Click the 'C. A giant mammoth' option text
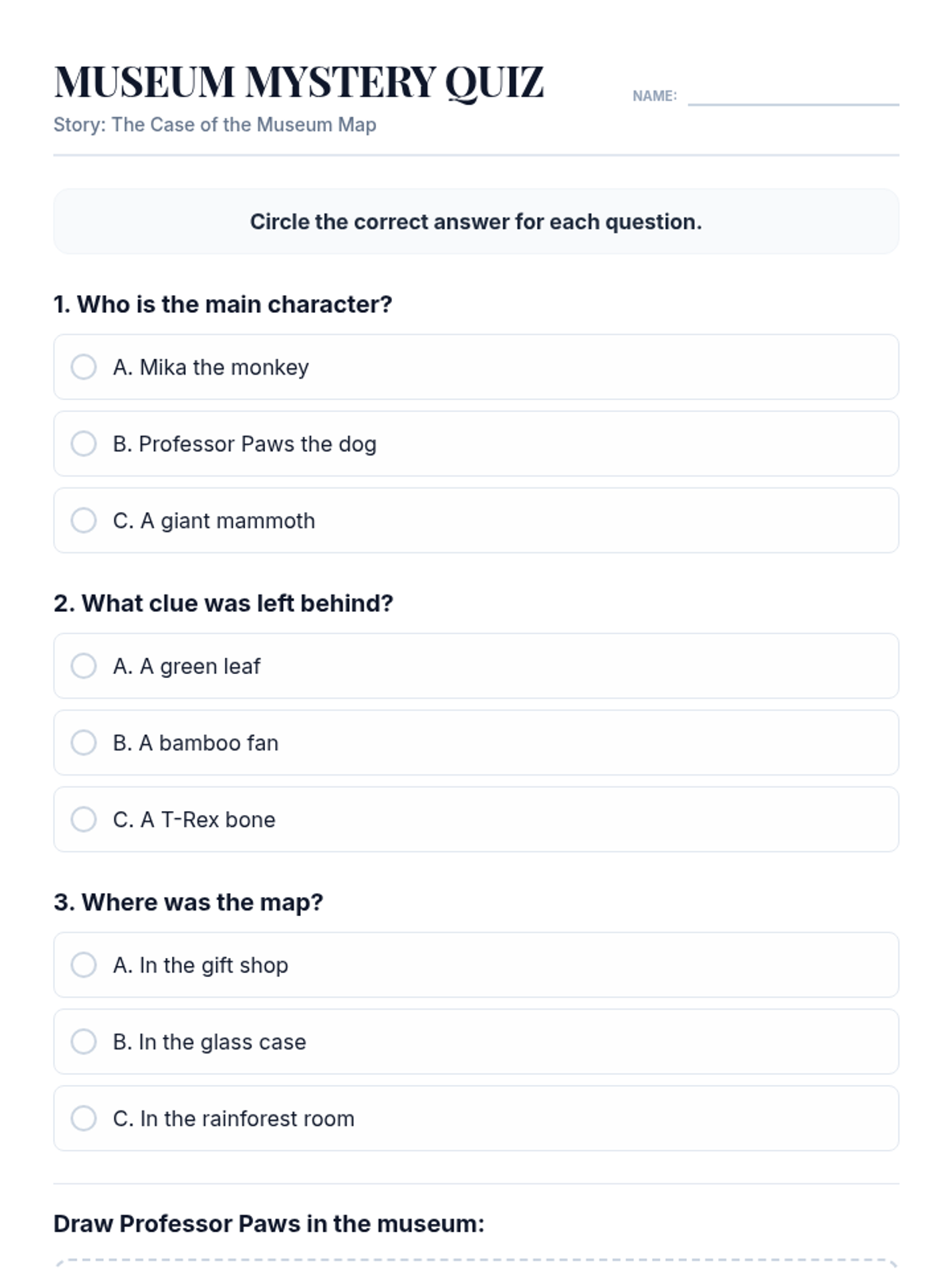952x1270 pixels. 214,521
